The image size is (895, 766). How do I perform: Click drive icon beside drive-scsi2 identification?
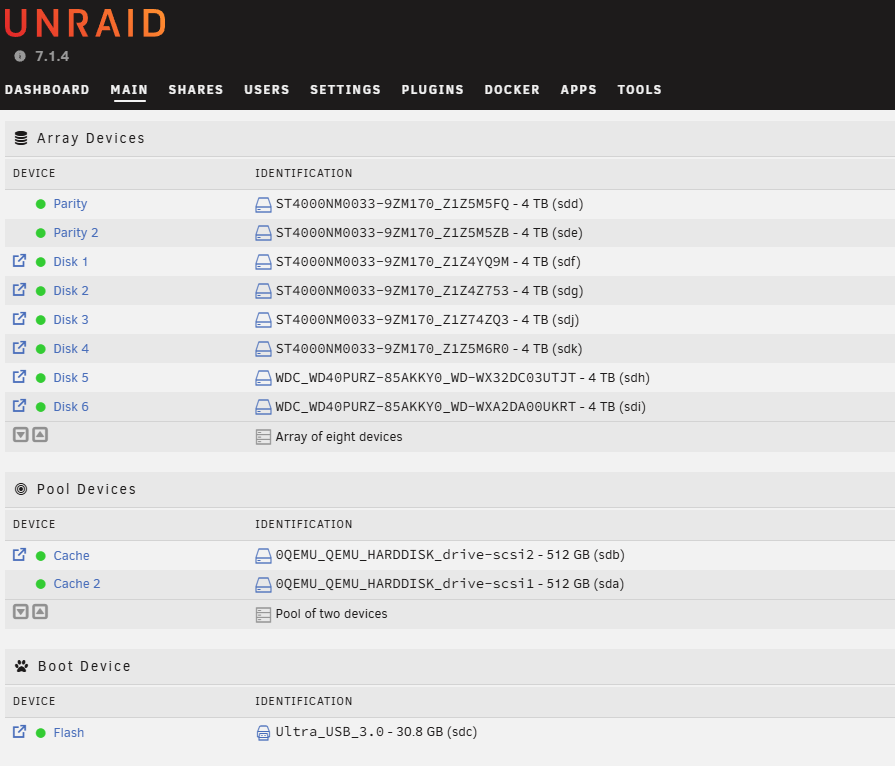tap(263, 556)
